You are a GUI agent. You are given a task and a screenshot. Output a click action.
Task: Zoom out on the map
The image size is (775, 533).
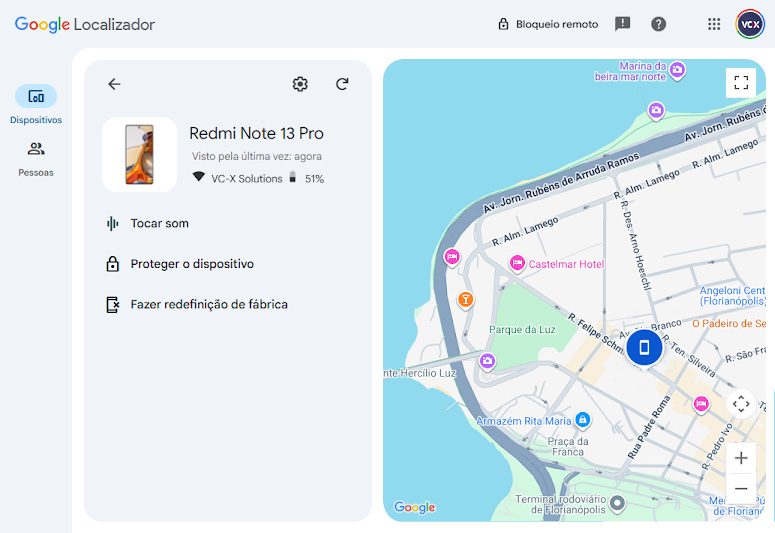[x=741, y=489]
